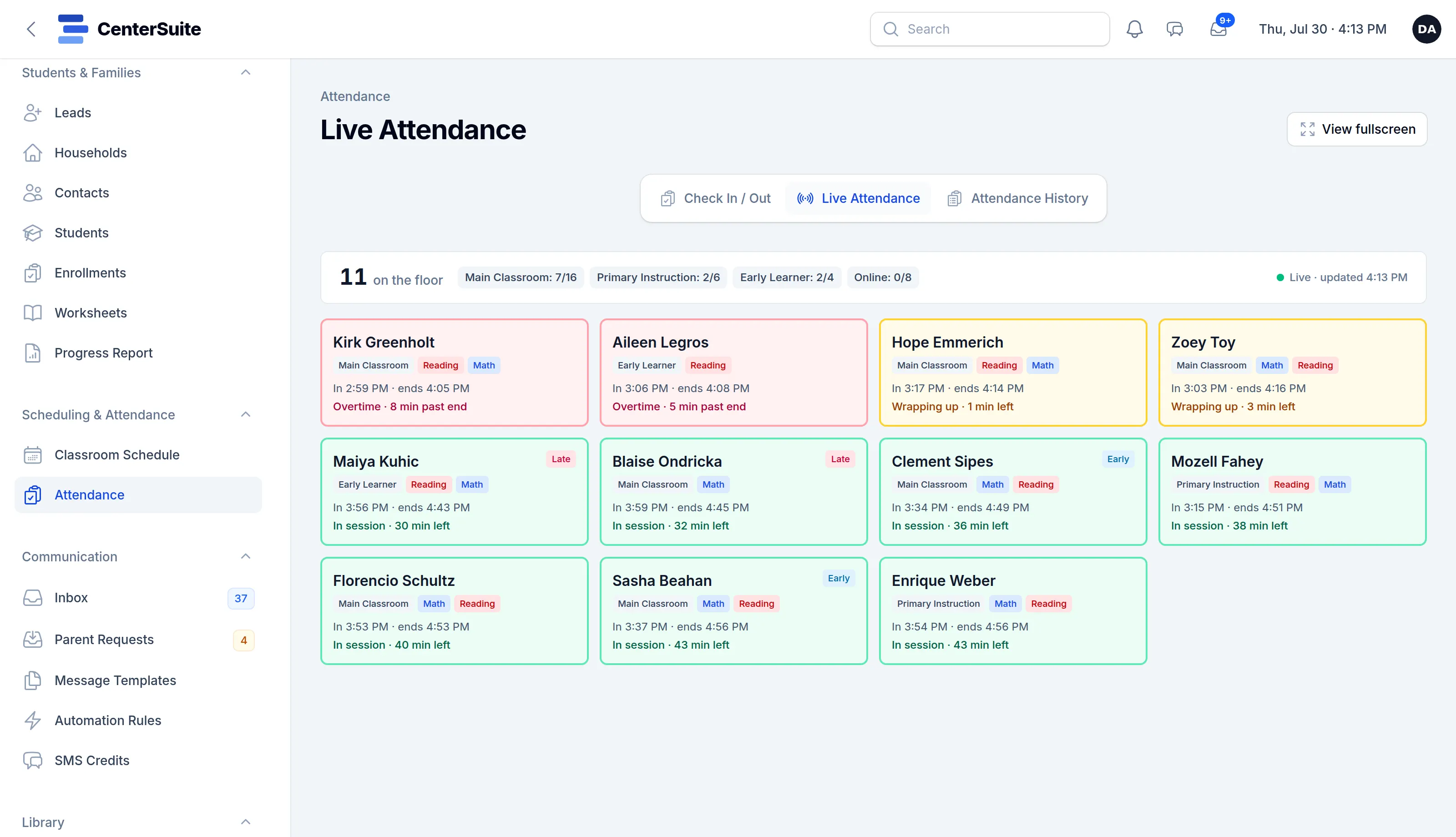Switch to the Check In / Out tab
Viewport: 1456px width, 837px height.
(x=716, y=198)
